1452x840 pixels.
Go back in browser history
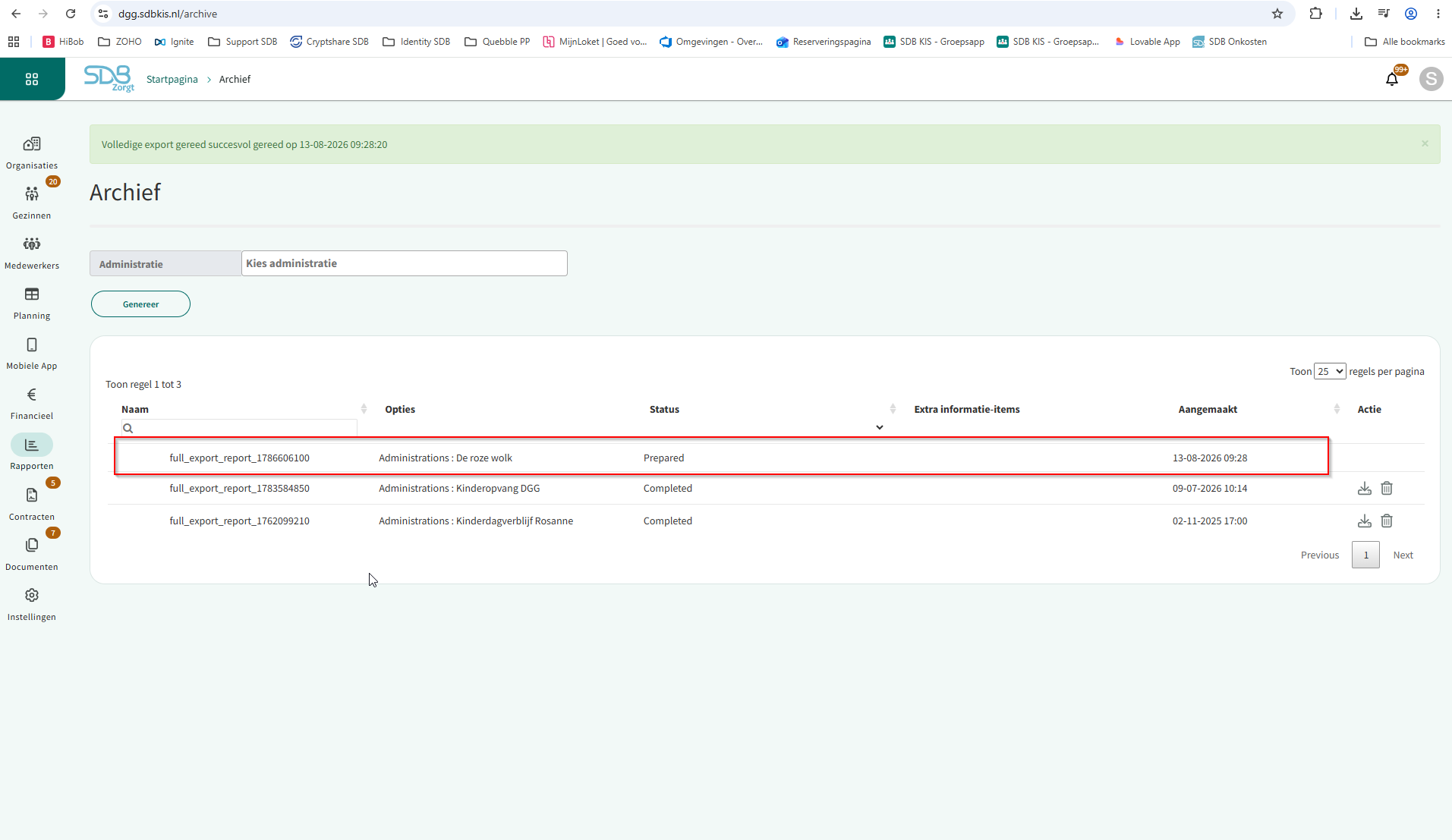16,14
